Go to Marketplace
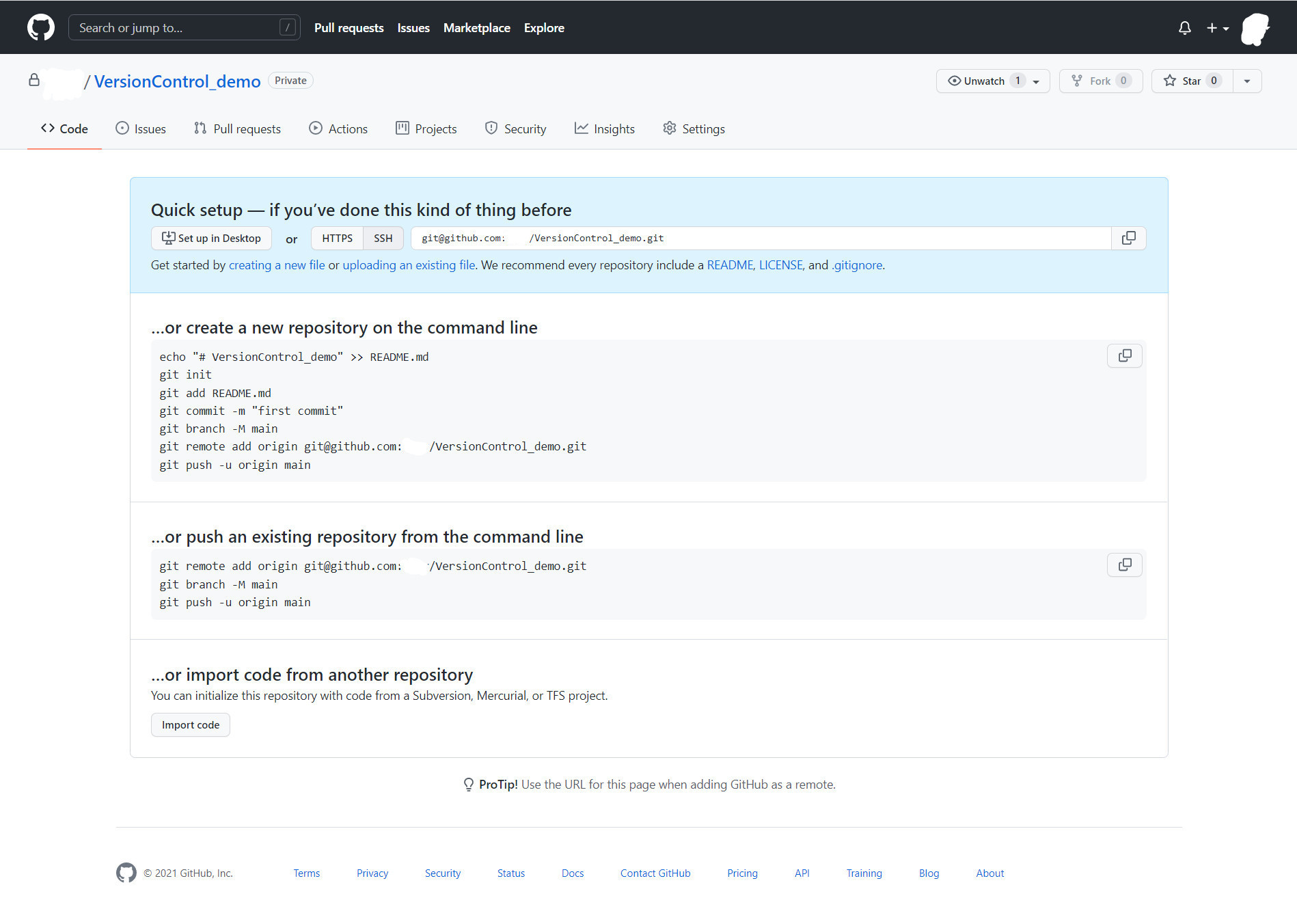This screenshot has height=924, width=1297. coord(477,28)
